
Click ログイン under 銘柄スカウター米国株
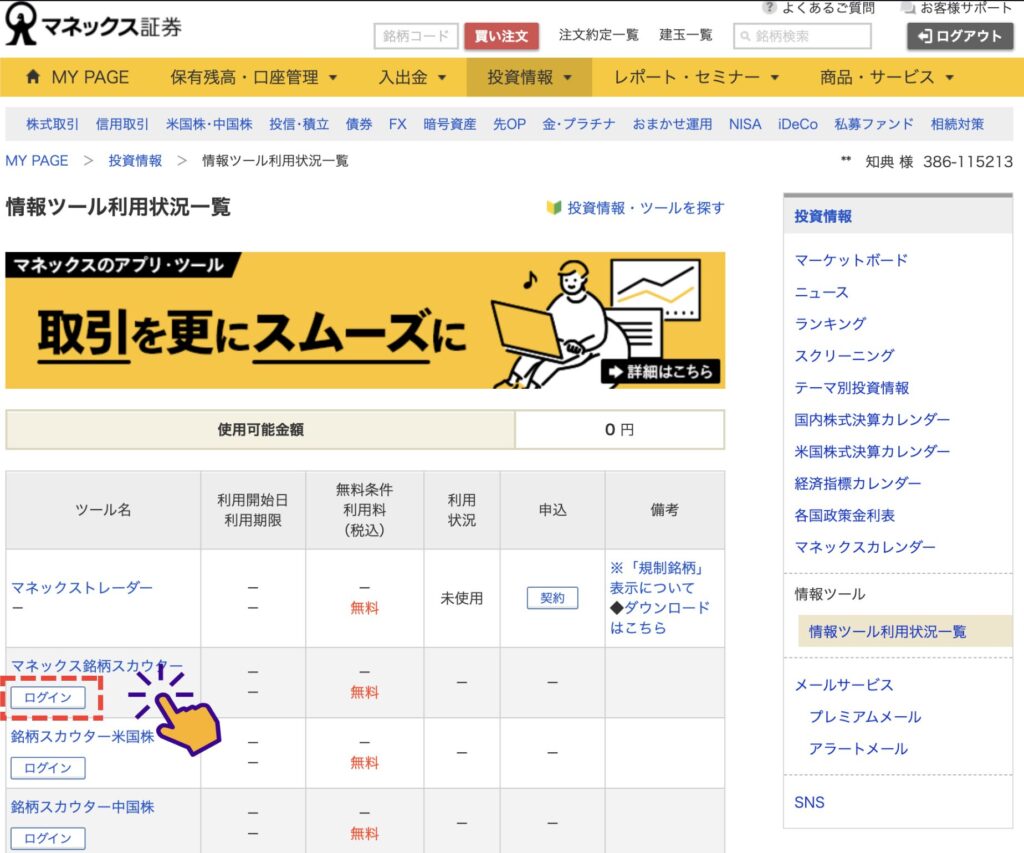coord(48,768)
